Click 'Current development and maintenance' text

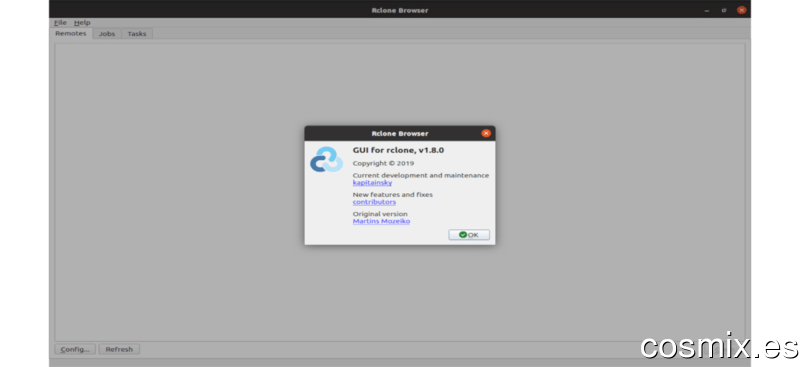click(x=421, y=175)
